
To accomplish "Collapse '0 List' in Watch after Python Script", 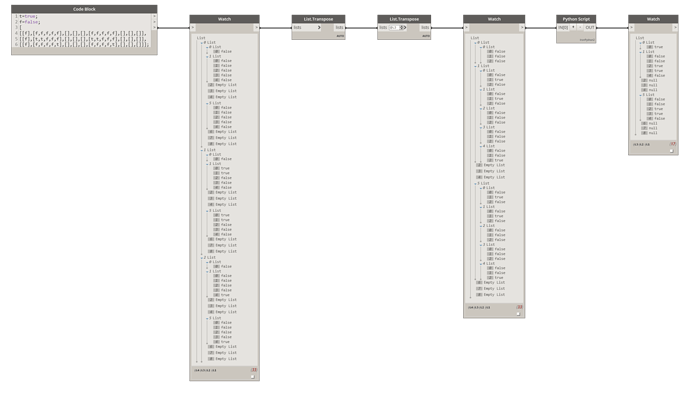I will pos(641,43).
